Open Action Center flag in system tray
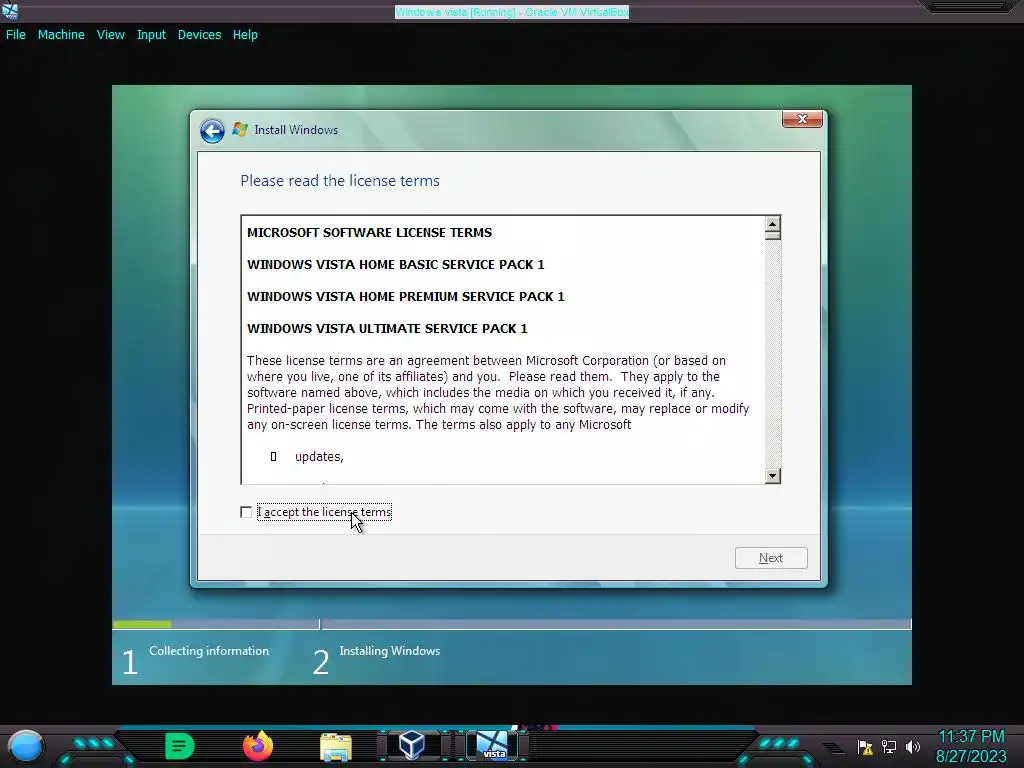The width and height of the screenshot is (1024, 768). pyautogui.click(x=865, y=747)
